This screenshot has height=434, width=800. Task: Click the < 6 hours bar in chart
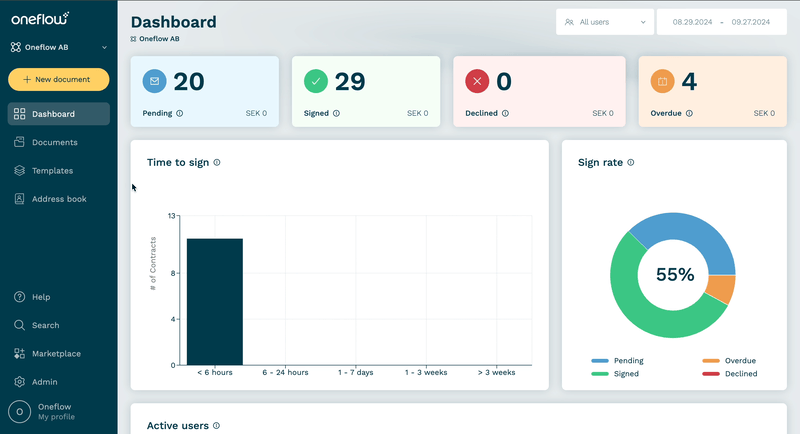point(215,301)
